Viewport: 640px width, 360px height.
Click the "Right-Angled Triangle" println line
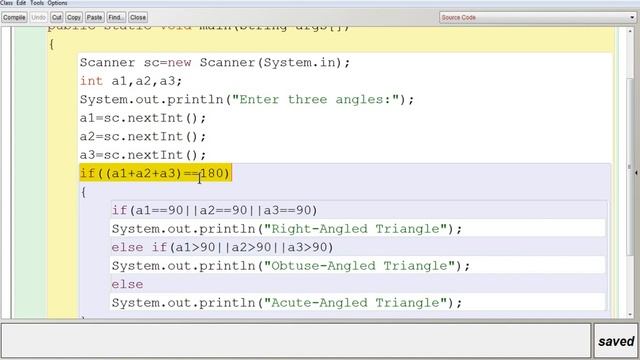(287, 229)
